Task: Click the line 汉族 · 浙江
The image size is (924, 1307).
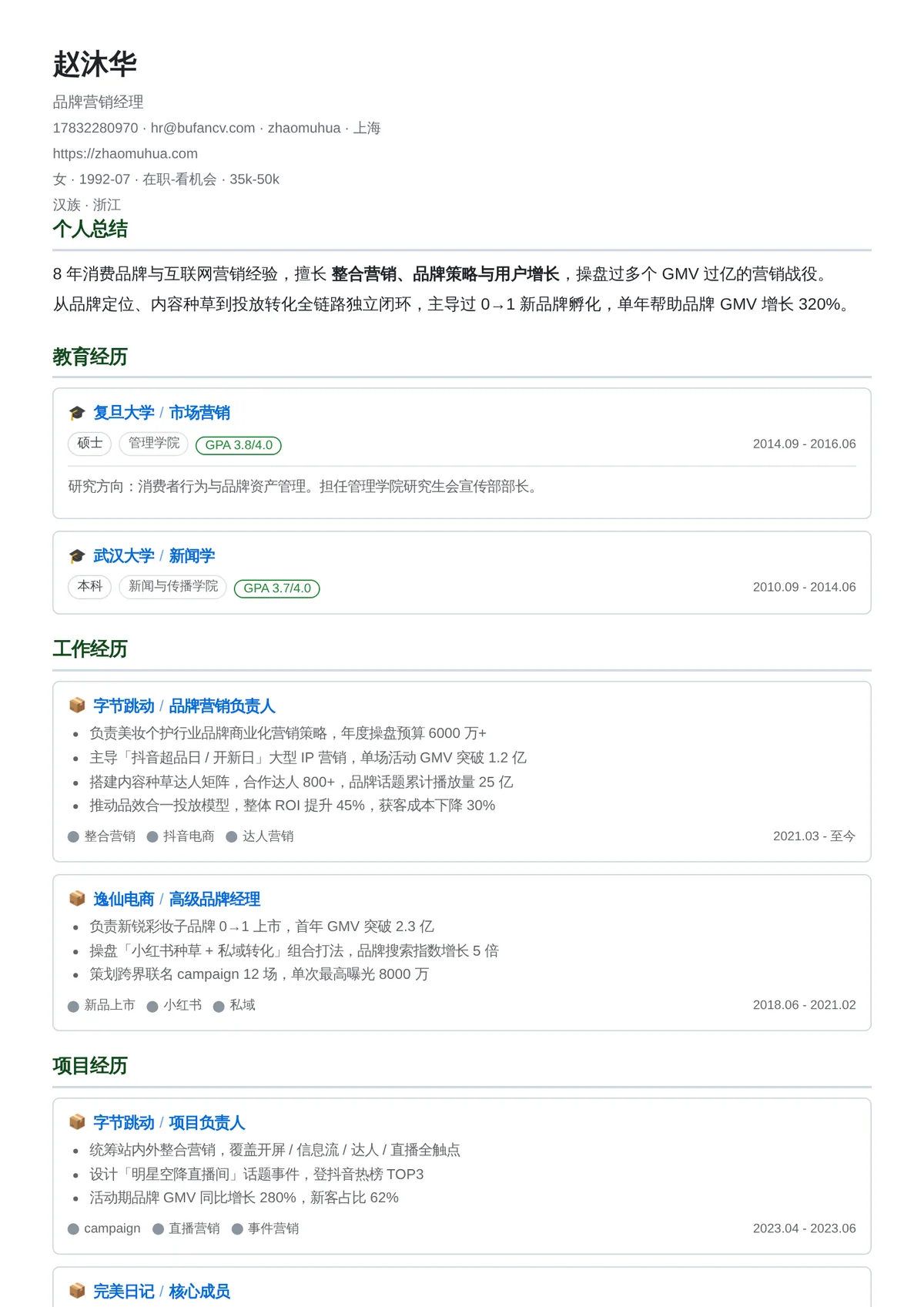Action: (x=87, y=205)
